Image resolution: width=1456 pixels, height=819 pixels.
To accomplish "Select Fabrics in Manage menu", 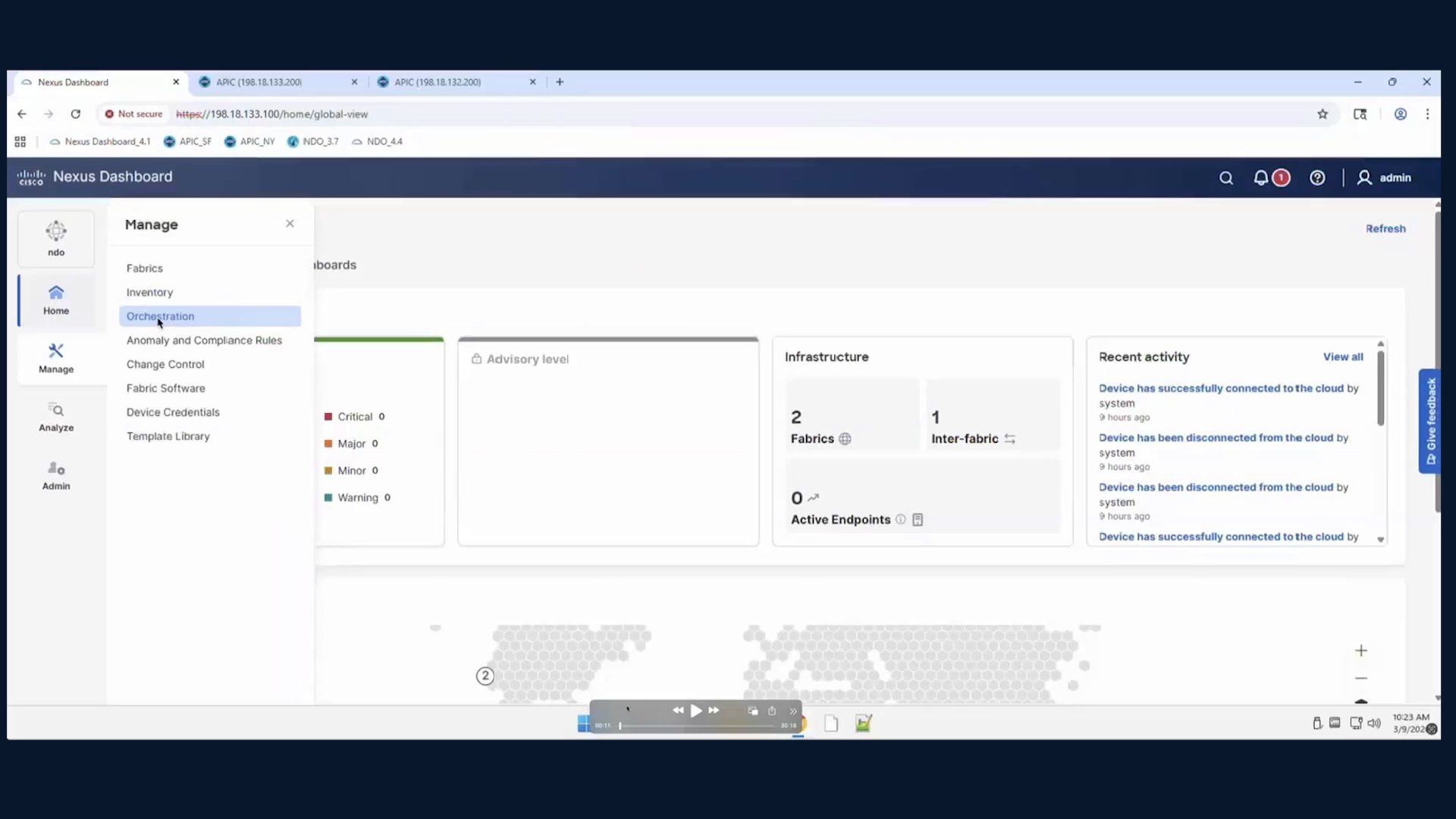I will pyautogui.click(x=145, y=268).
